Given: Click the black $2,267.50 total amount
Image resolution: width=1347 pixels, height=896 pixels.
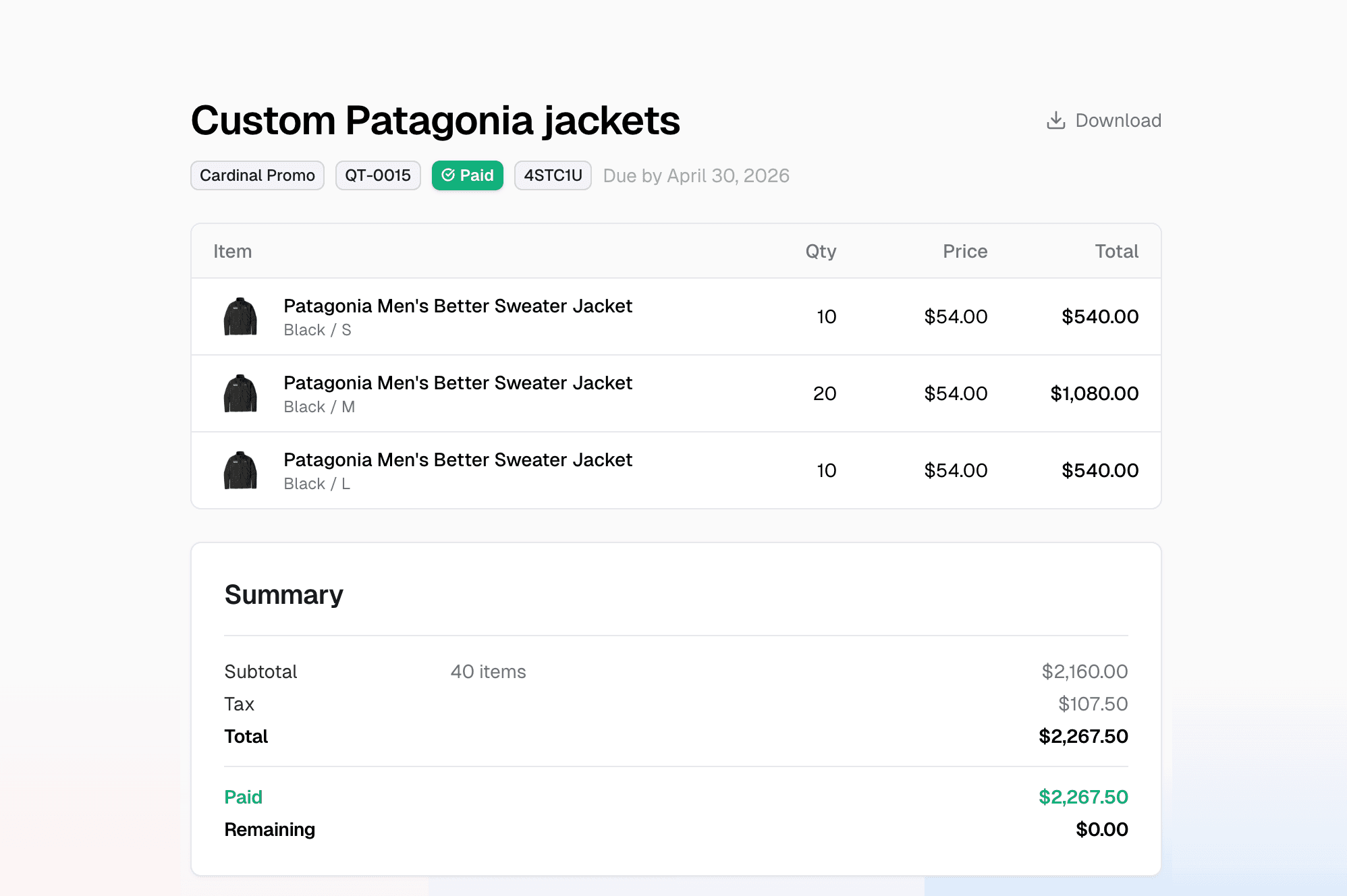Looking at the screenshot, I should pyautogui.click(x=1083, y=736).
